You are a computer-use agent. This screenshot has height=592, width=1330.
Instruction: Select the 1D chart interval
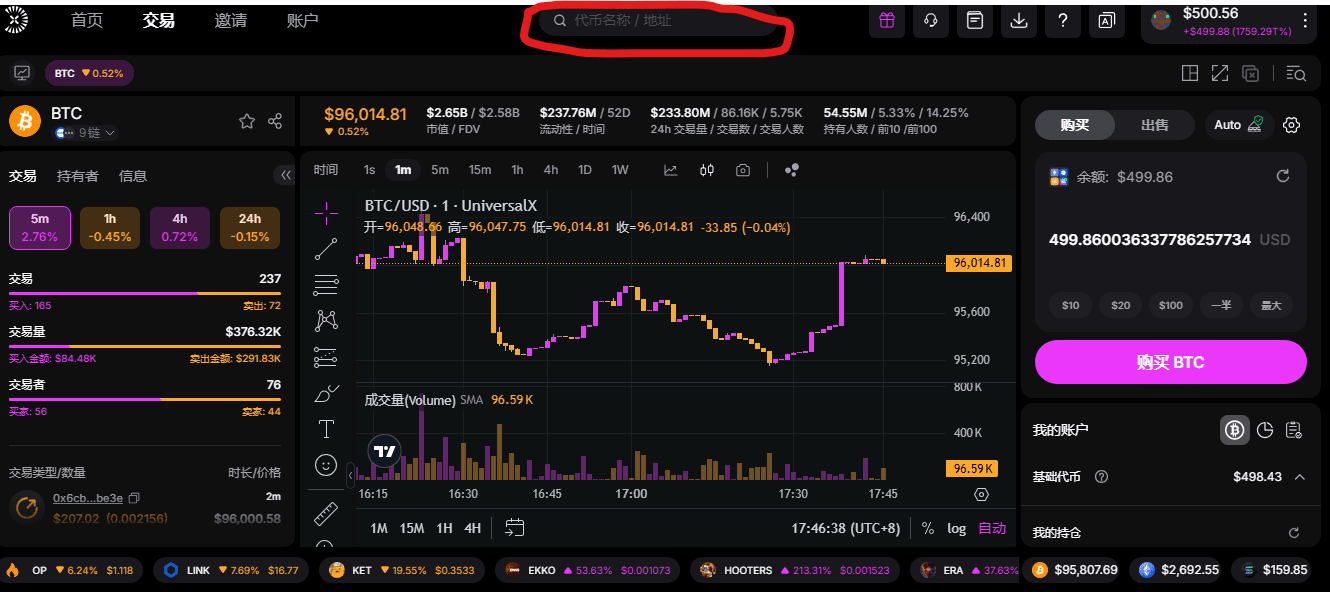coord(585,170)
